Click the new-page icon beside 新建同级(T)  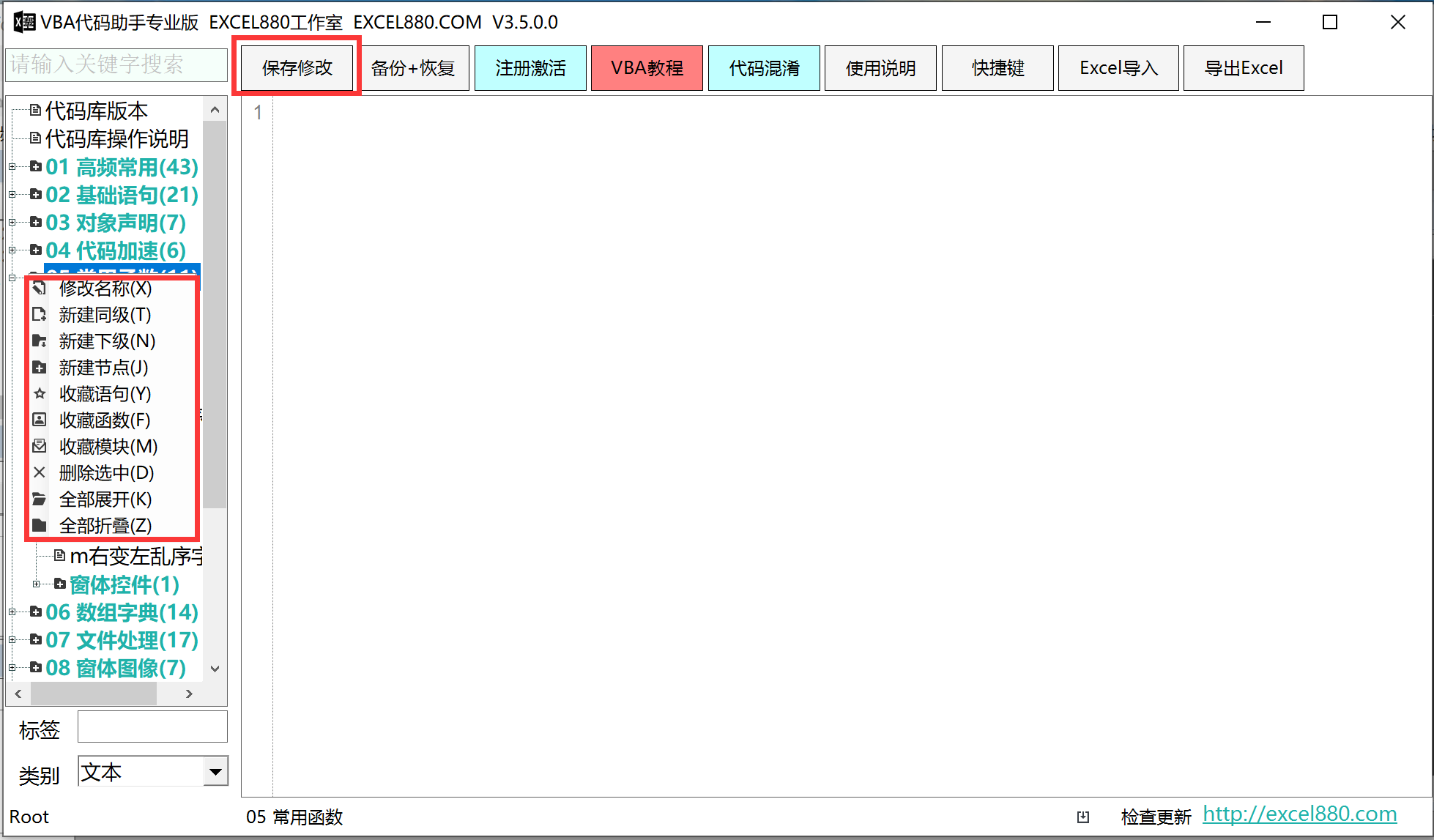click(40, 315)
